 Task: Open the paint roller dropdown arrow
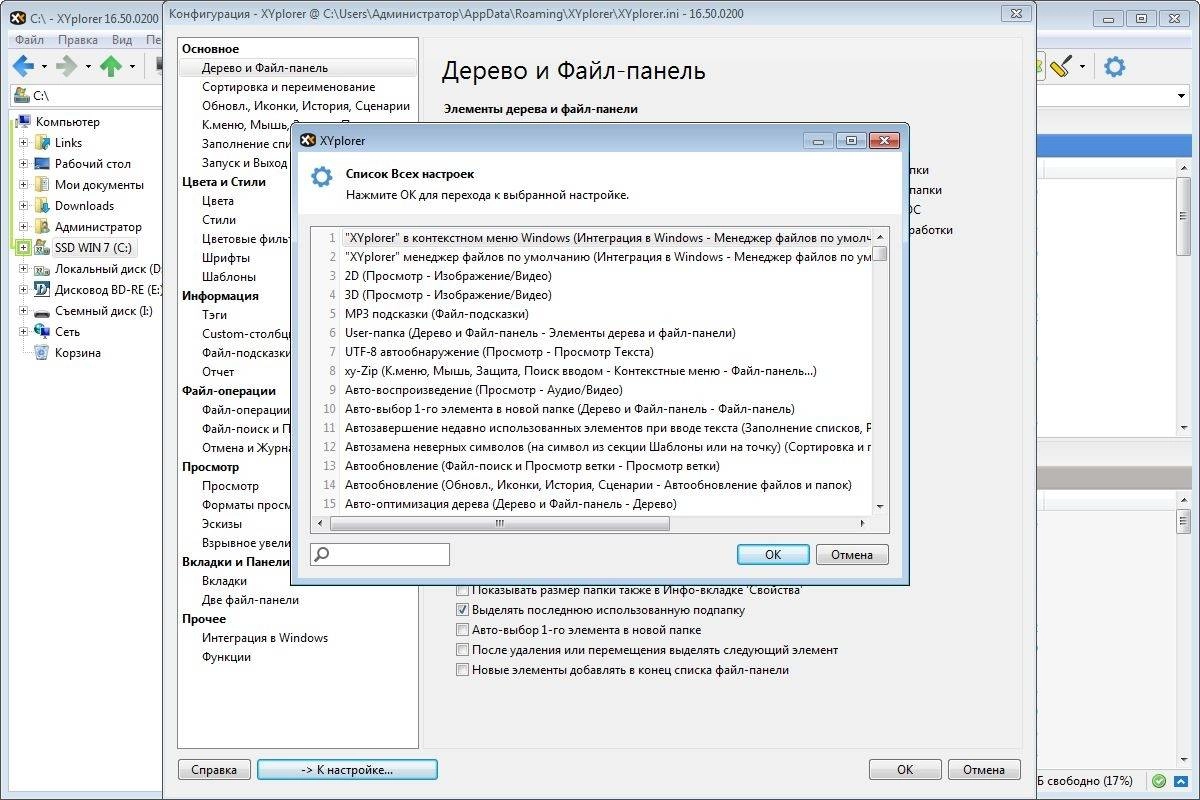pyautogui.click(x=1083, y=67)
